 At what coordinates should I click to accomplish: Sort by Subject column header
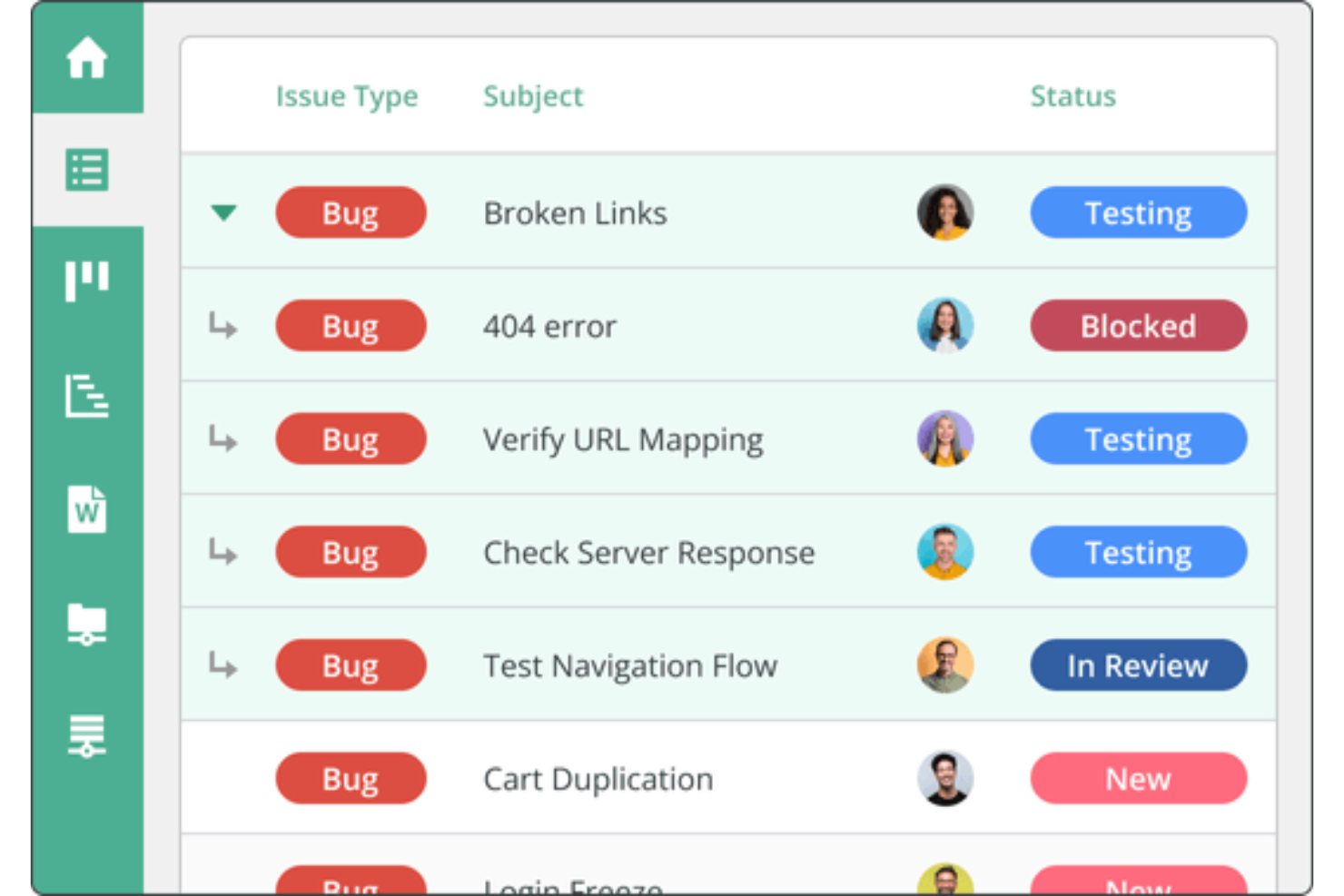click(x=533, y=96)
